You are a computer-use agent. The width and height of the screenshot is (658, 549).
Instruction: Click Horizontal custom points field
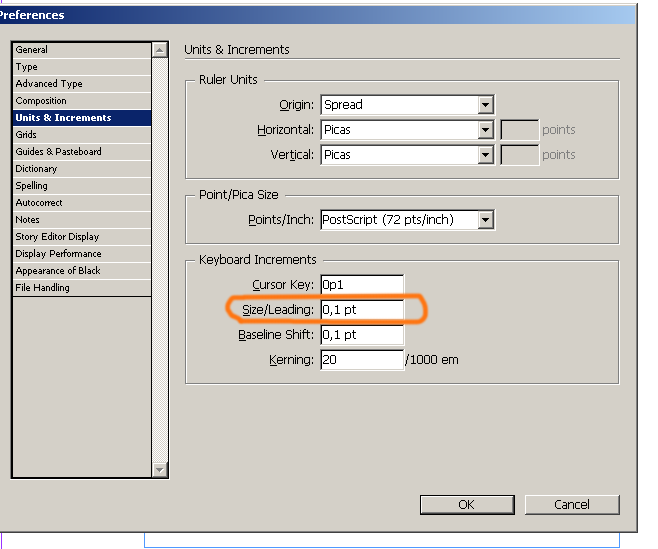tap(520, 130)
